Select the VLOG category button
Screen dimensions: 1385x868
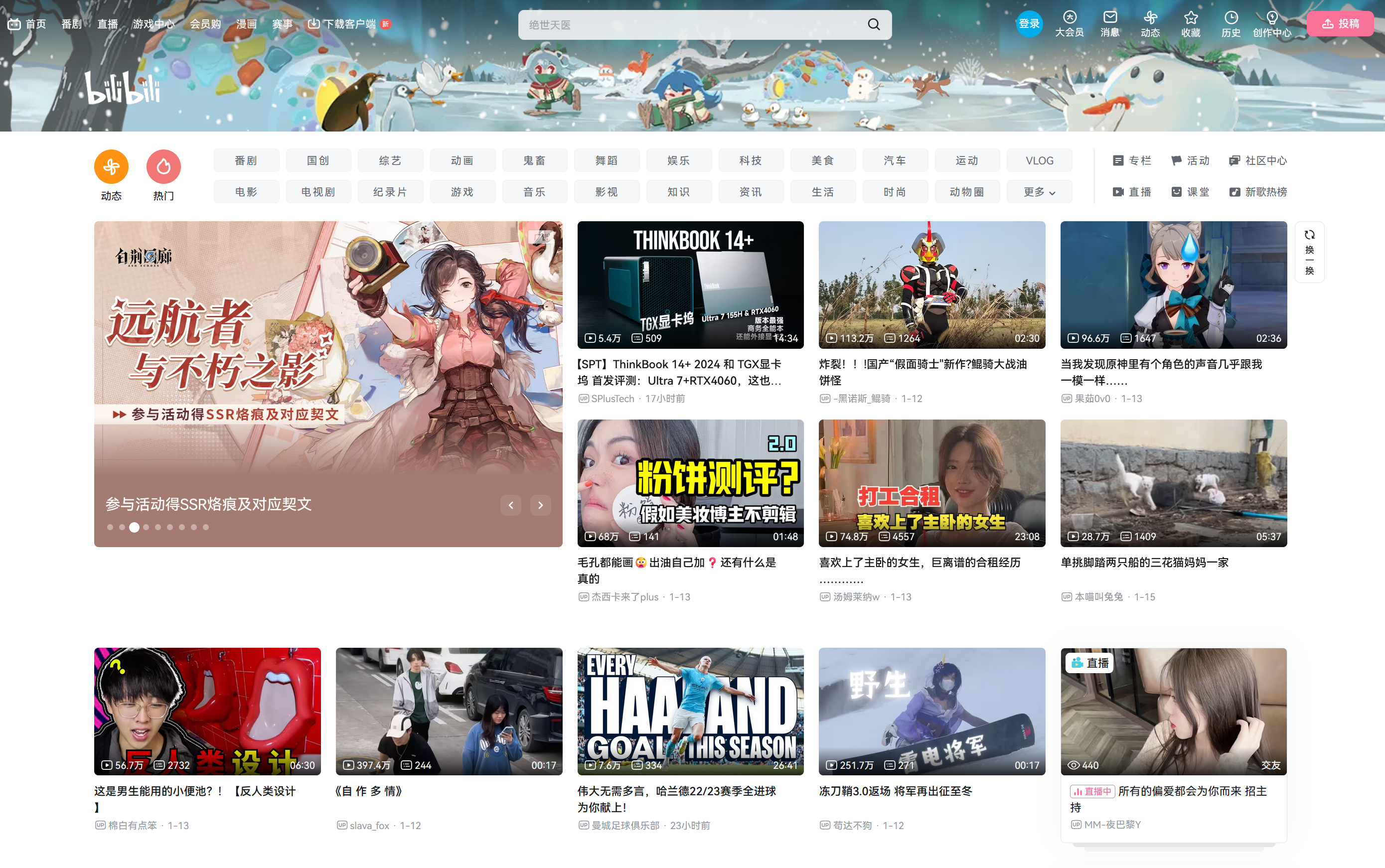pyautogui.click(x=1039, y=161)
